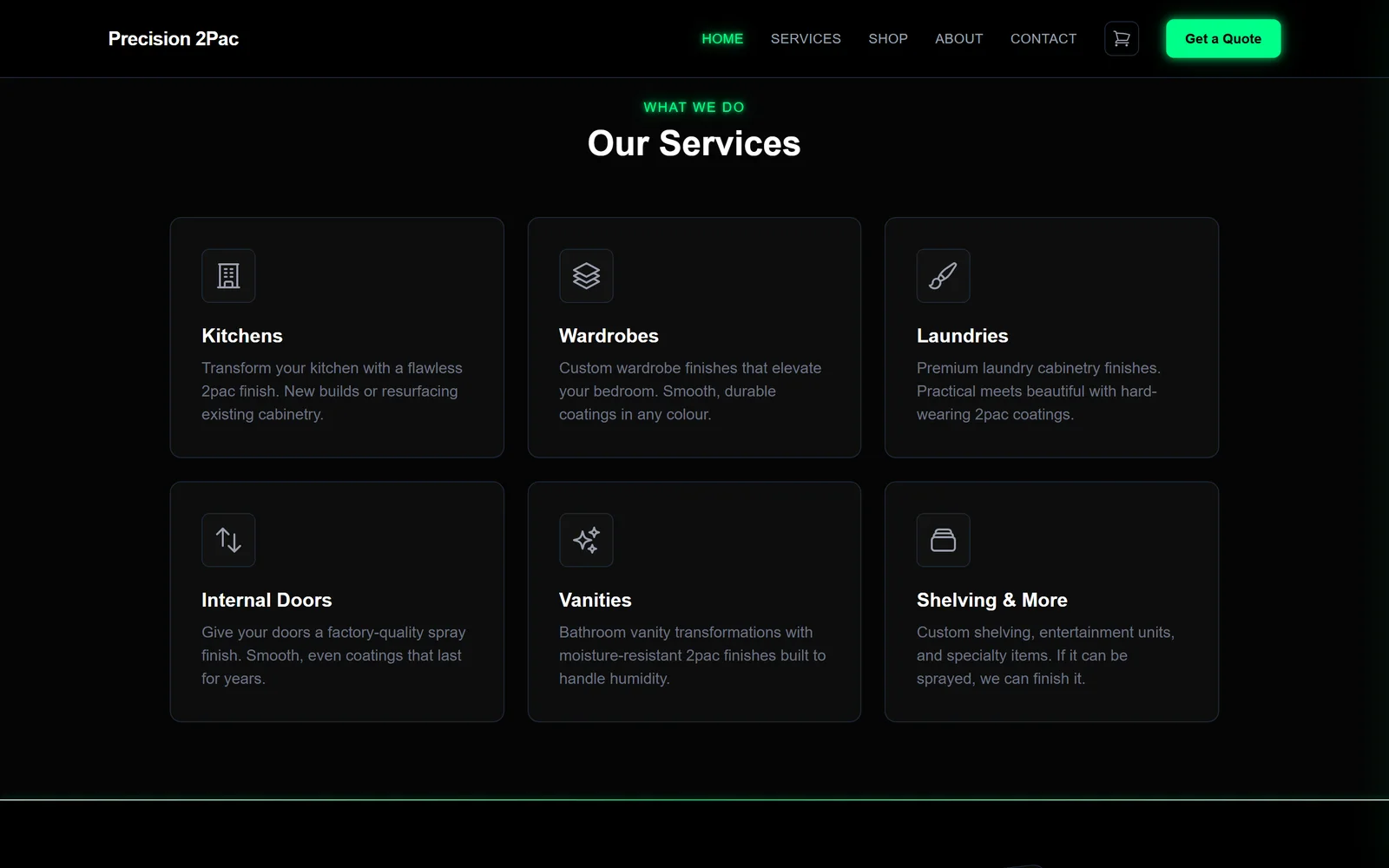Click the Shelving & More box icon
This screenshot has height=868, width=1389.
click(x=944, y=540)
